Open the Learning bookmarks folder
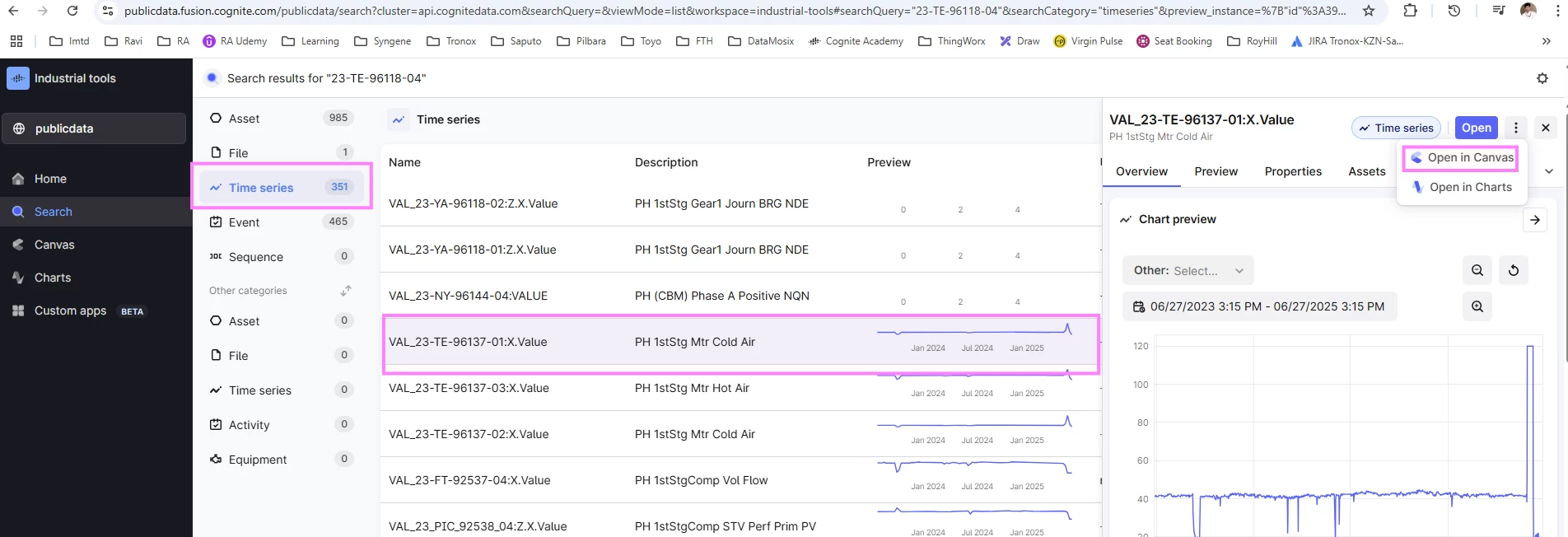This screenshot has height=537, width=1568. 310,41
